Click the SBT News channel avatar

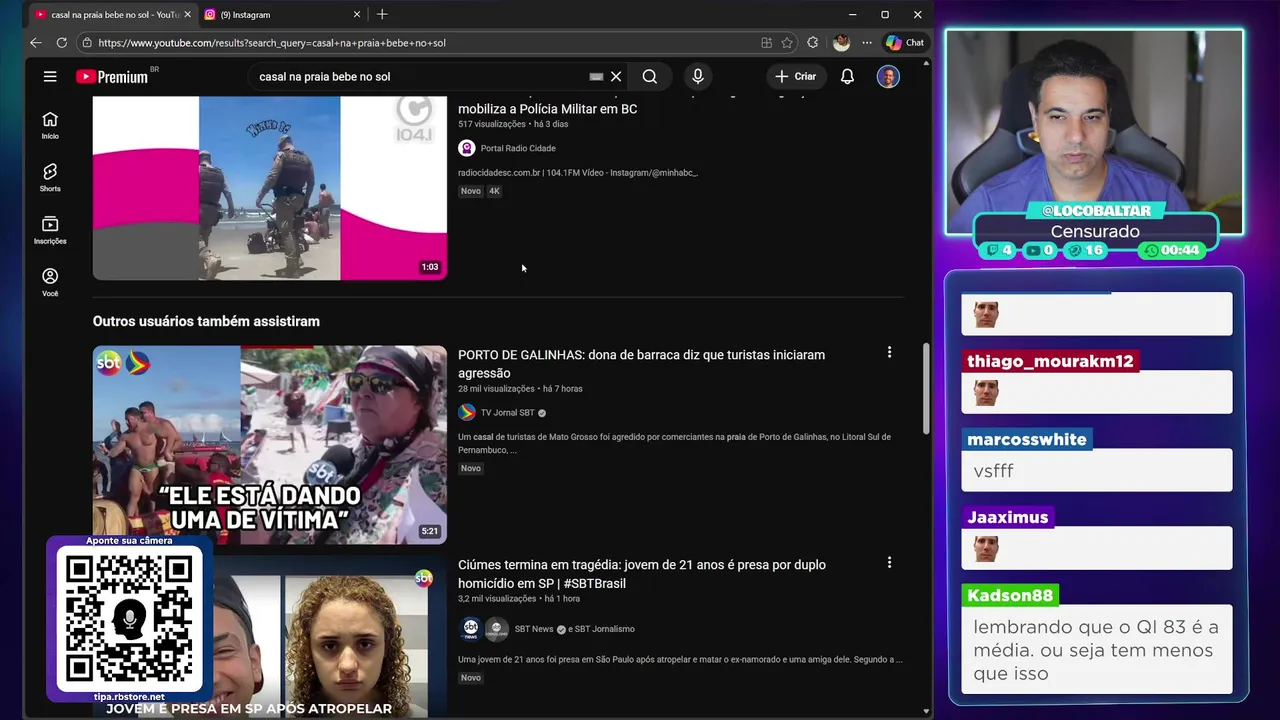click(470, 629)
